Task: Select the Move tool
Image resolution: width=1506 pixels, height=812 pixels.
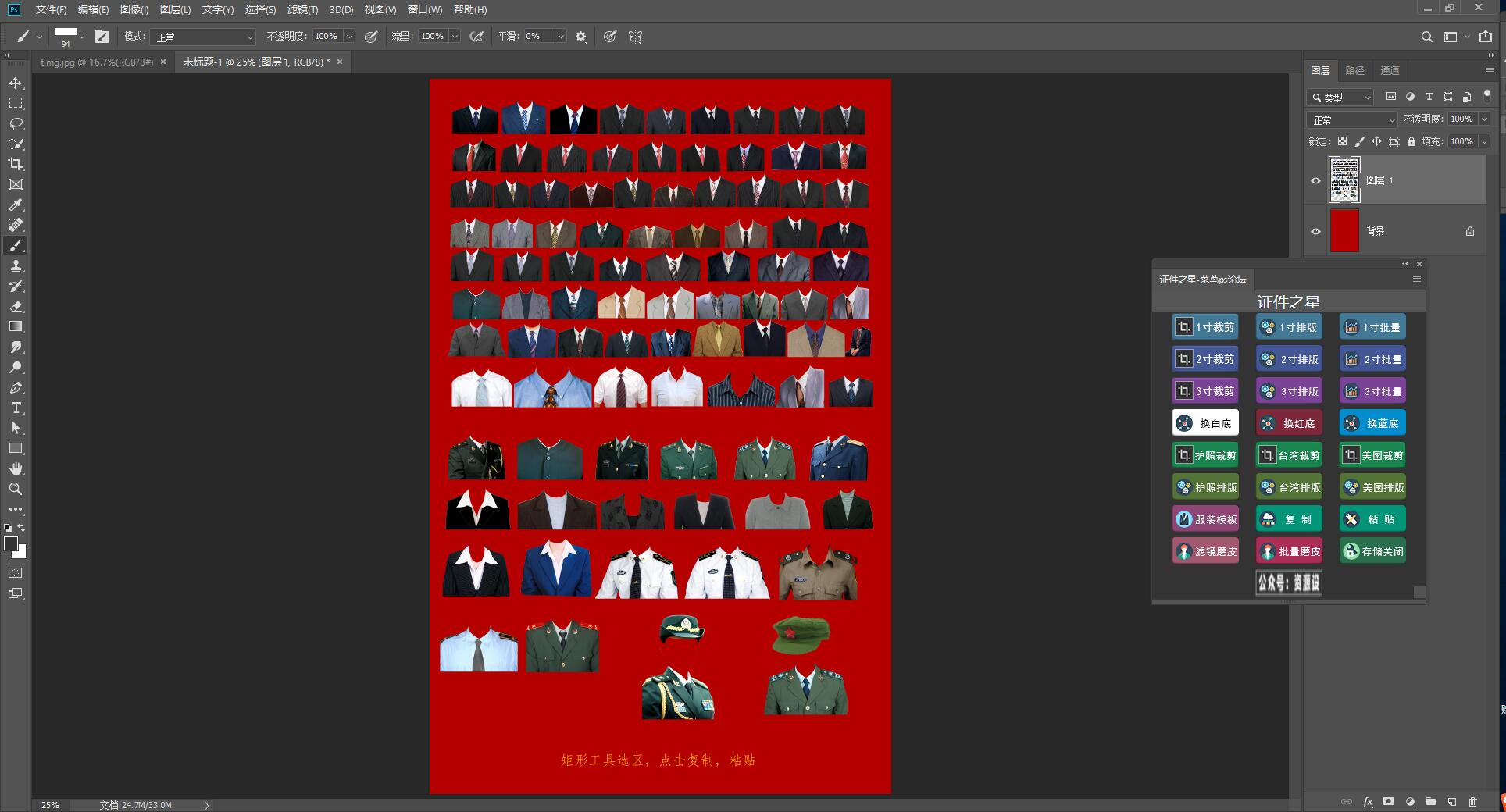Action: (16, 83)
